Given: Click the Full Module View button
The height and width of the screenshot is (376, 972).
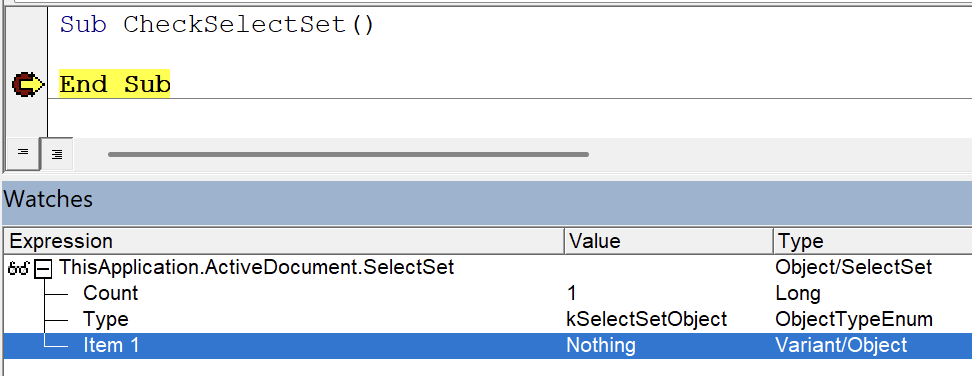Looking at the screenshot, I should pos(56,154).
